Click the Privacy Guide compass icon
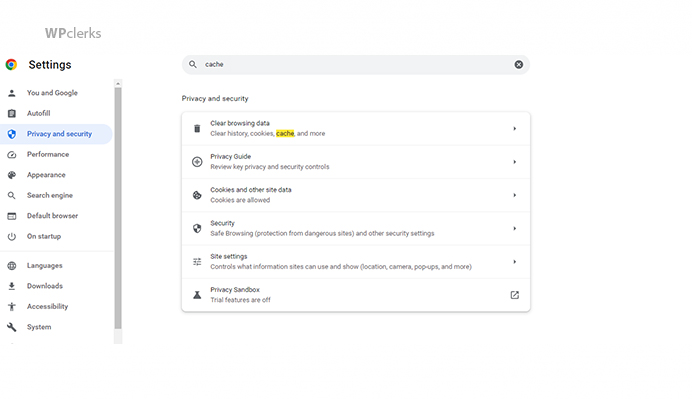 point(197,162)
